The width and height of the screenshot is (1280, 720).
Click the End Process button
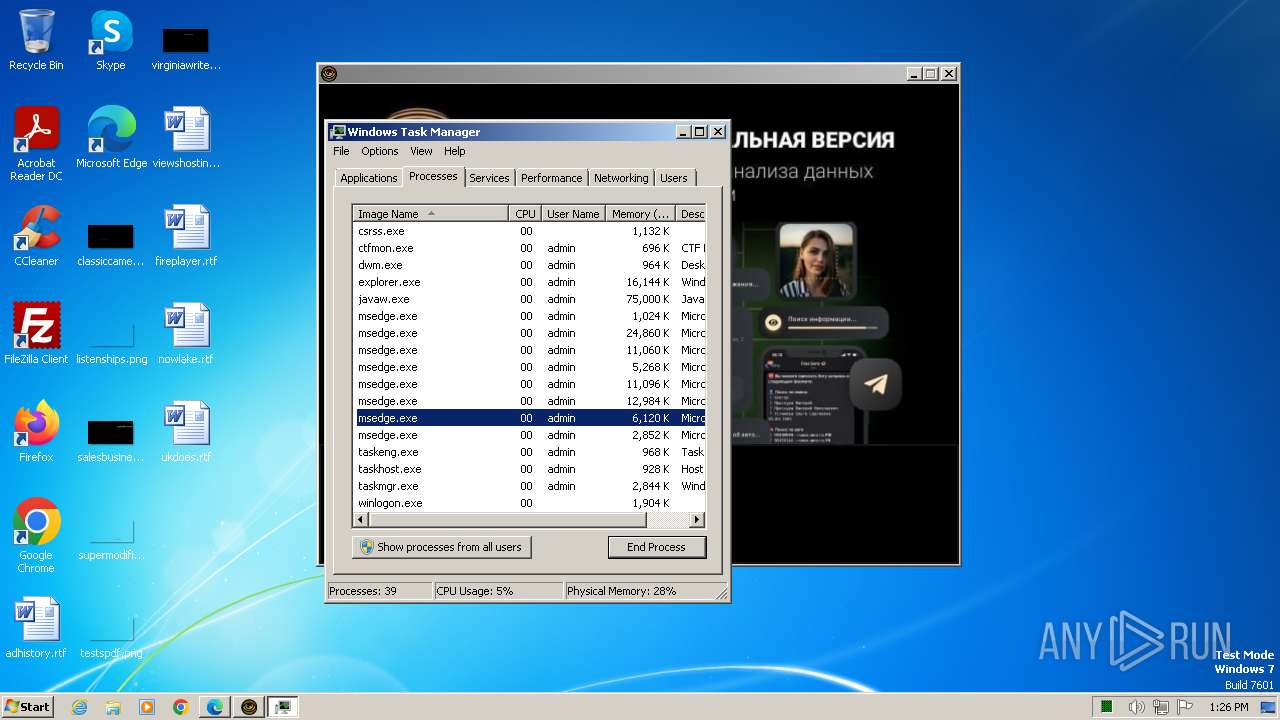click(x=656, y=547)
